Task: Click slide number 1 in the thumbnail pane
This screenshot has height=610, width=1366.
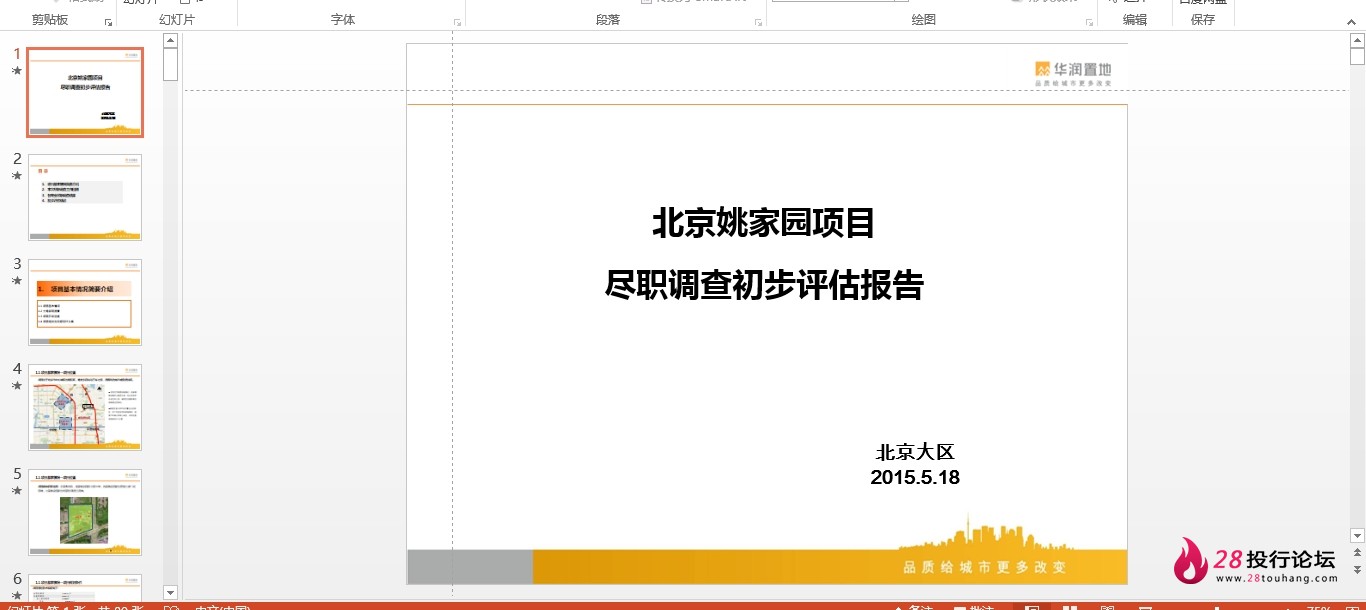Action: [x=16, y=54]
